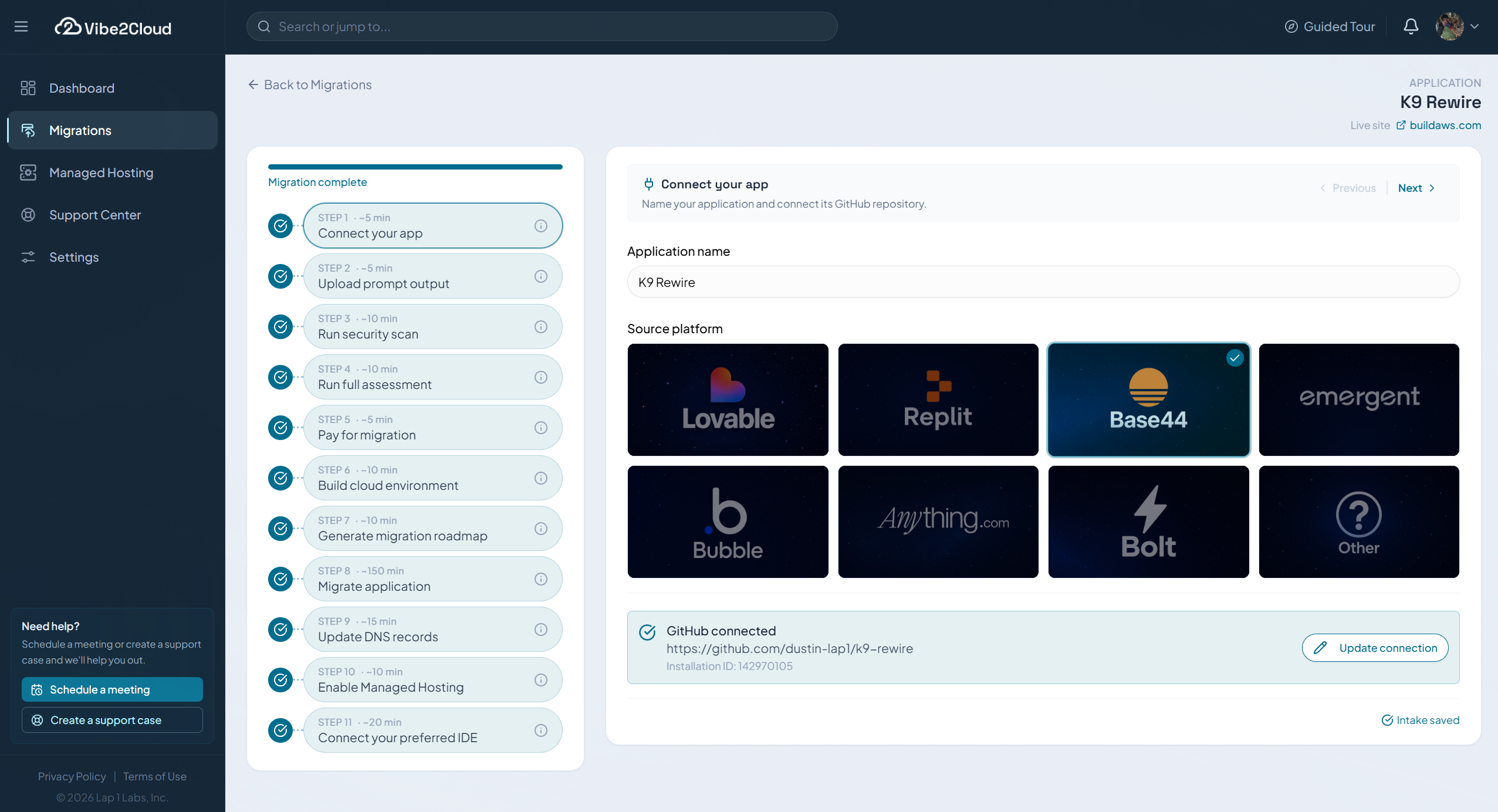Viewport: 1498px width, 812px height.
Task: Click the GitHub connected check icon
Action: click(x=647, y=632)
